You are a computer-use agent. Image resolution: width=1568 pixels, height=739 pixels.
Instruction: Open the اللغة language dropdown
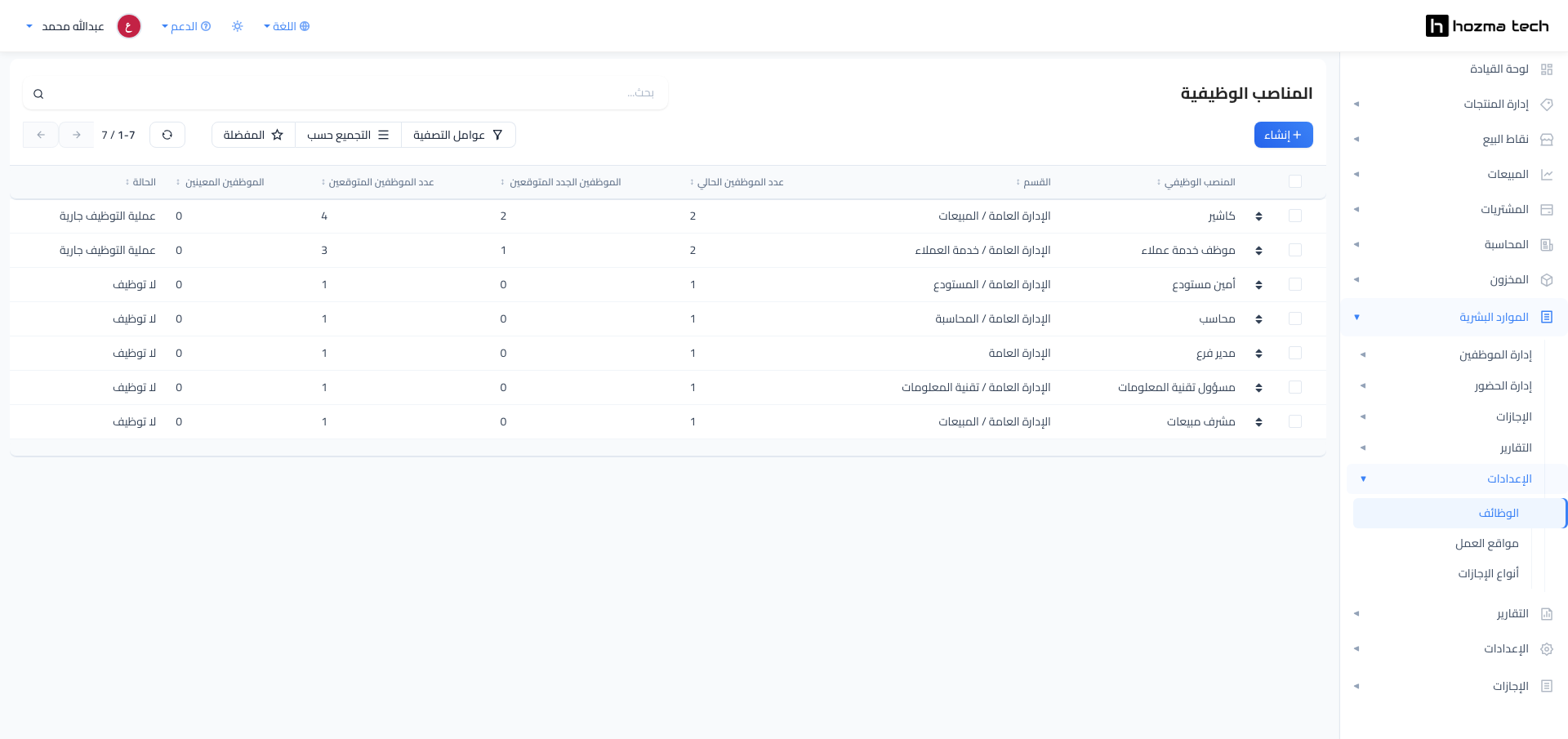(287, 26)
